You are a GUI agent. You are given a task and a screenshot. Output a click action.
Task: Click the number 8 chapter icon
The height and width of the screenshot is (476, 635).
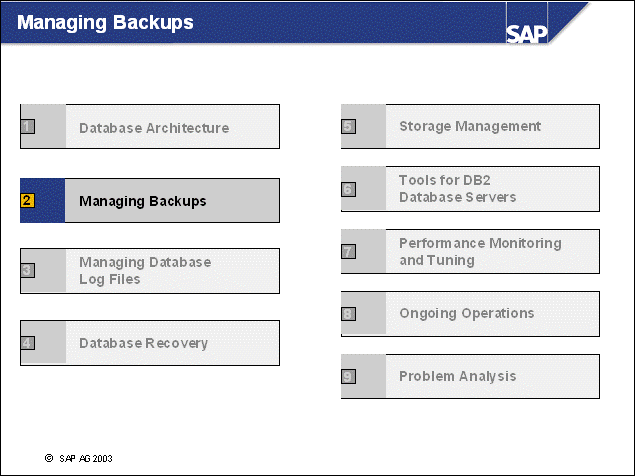348,314
